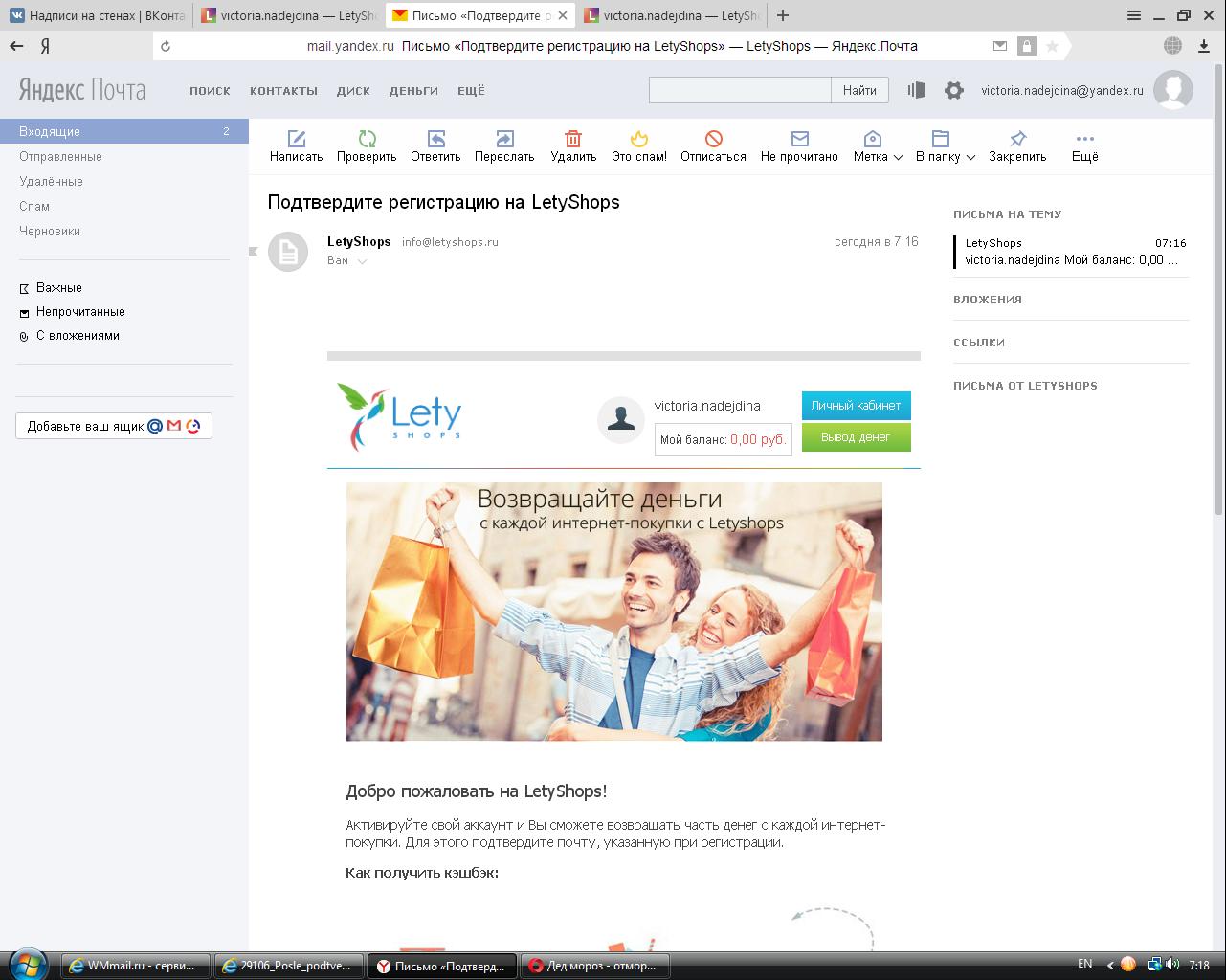Image resolution: width=1226 pixels, height=980 pixels.
Task: Open the browser hamburger menu
Action: click(x=1134, y=15)
